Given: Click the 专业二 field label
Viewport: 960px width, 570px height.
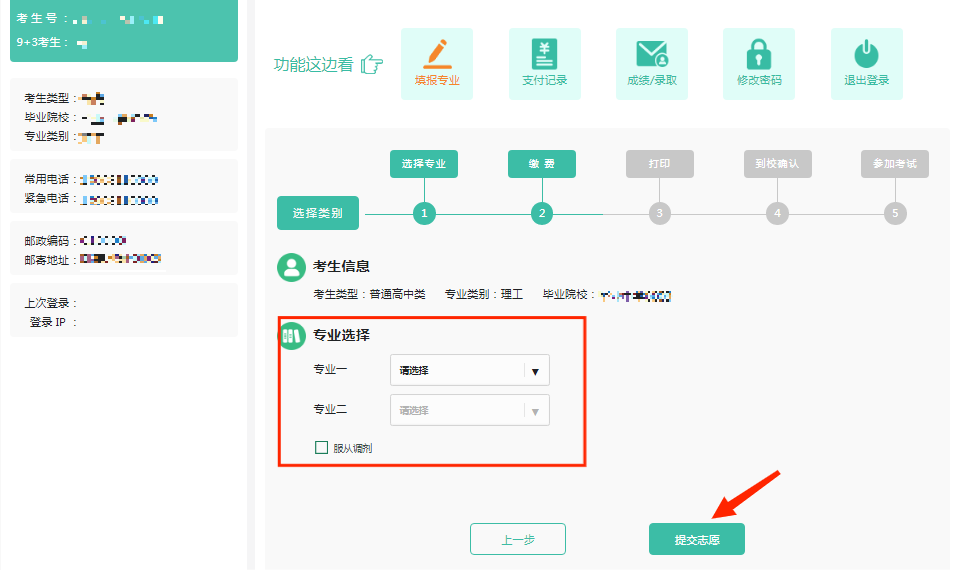Looking at the screenshot, I should 330,409.
